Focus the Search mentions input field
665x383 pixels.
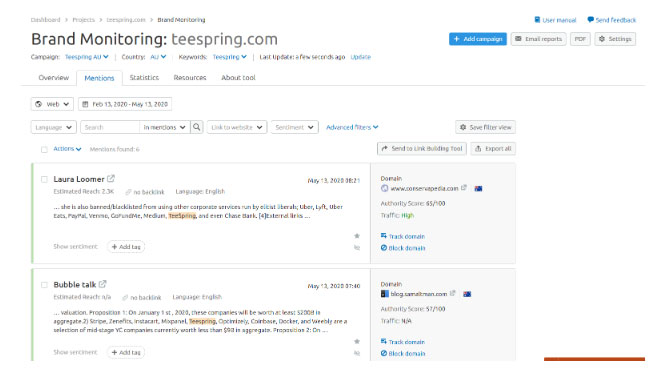click(x=110, y=127)
